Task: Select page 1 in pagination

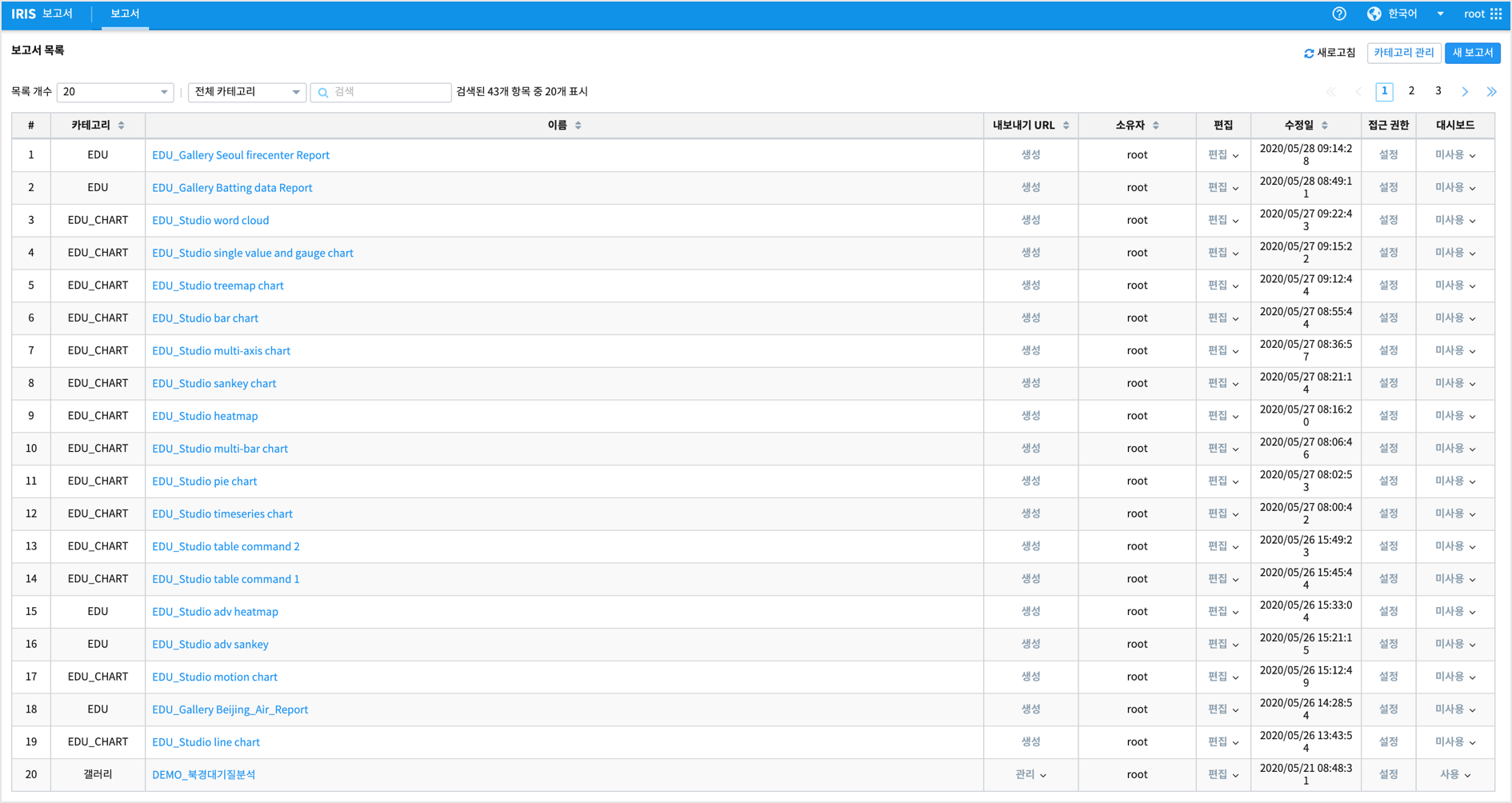Action: click(x=1385, y=91)
